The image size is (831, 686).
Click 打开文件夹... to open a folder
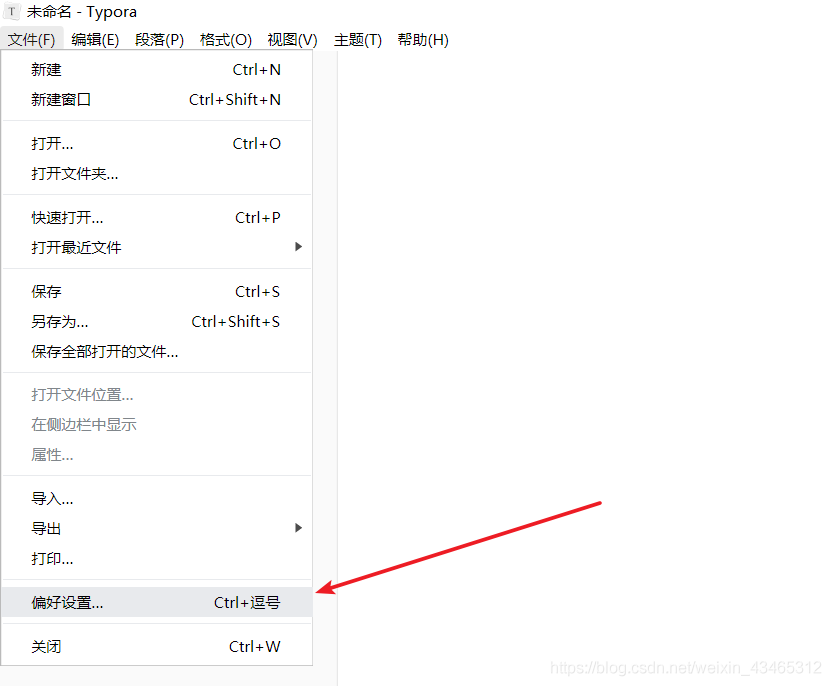[75, 173]
